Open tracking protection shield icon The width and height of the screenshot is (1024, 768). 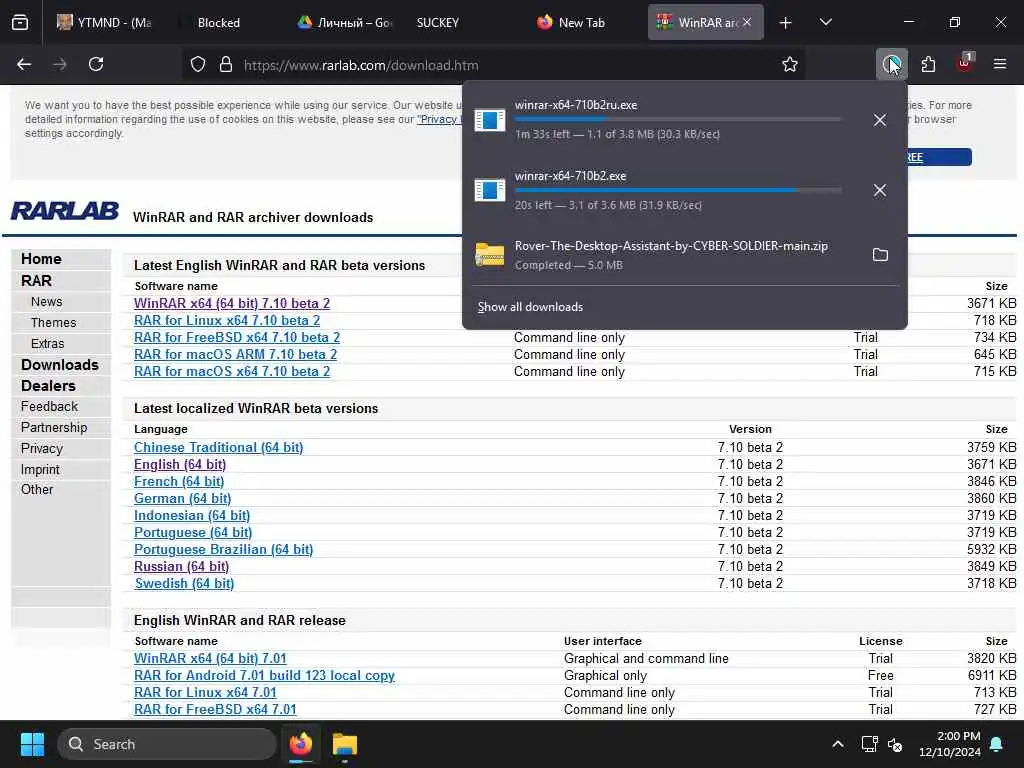click(x=198, y=65)
